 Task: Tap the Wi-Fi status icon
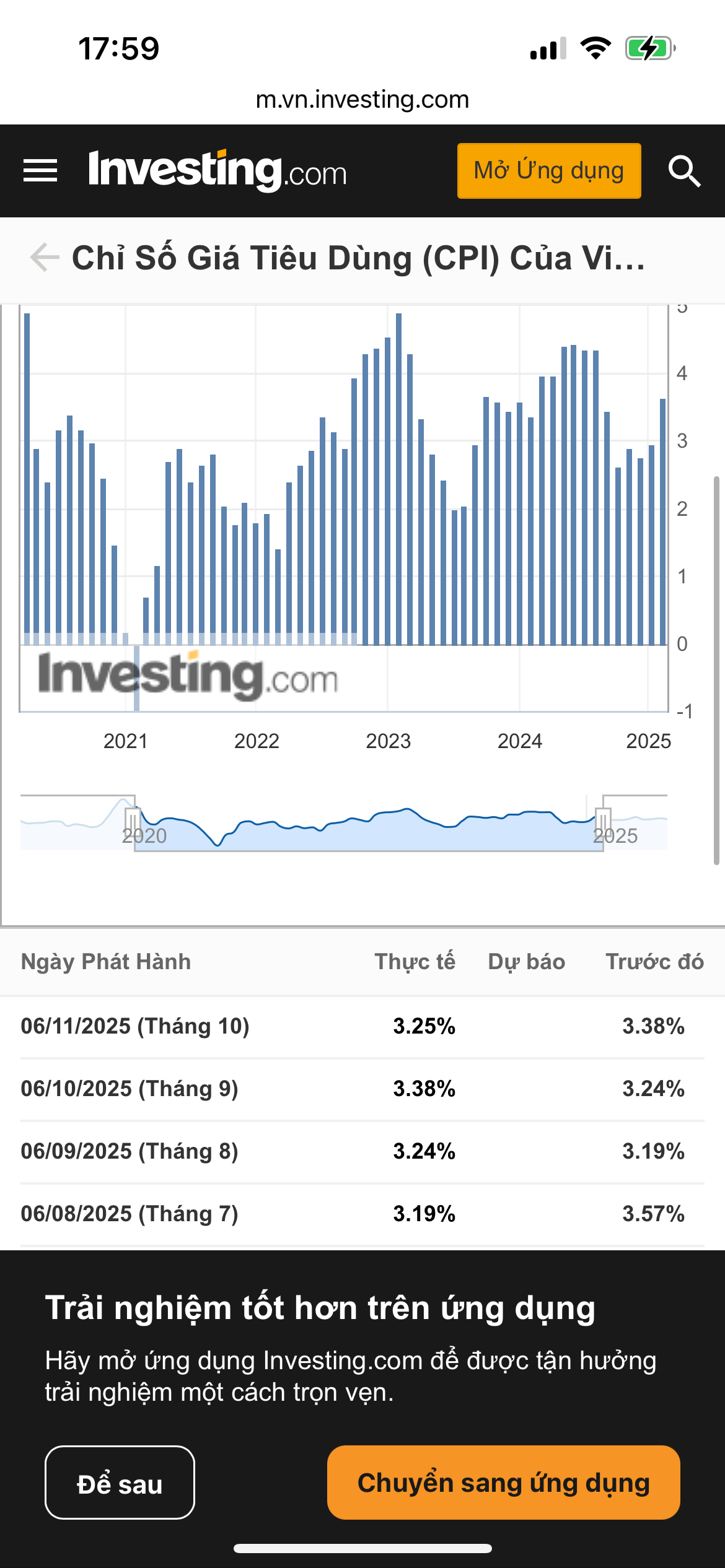click(x=595, y=48)
